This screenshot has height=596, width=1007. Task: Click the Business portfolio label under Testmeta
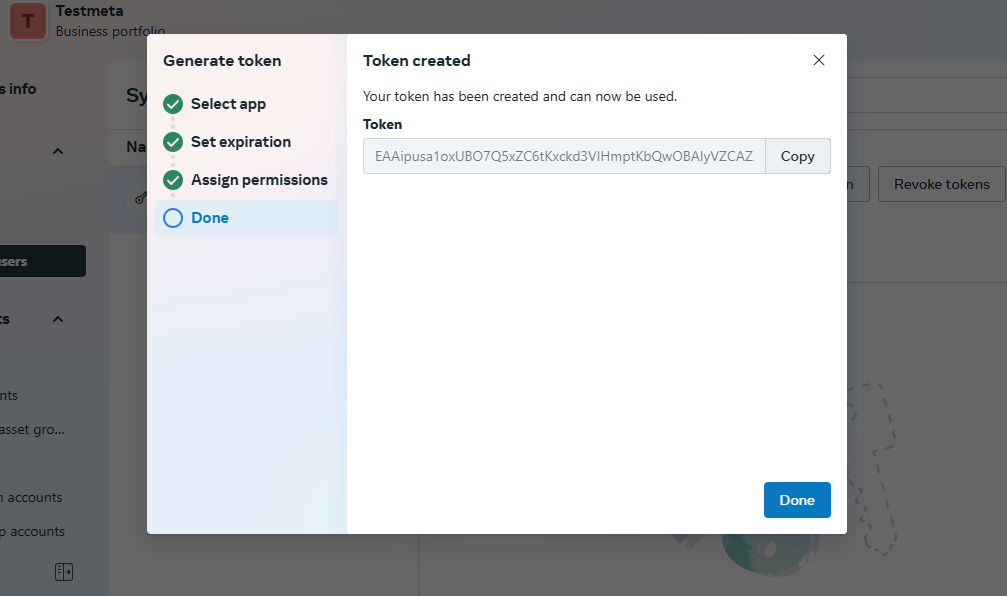(110, 32)
